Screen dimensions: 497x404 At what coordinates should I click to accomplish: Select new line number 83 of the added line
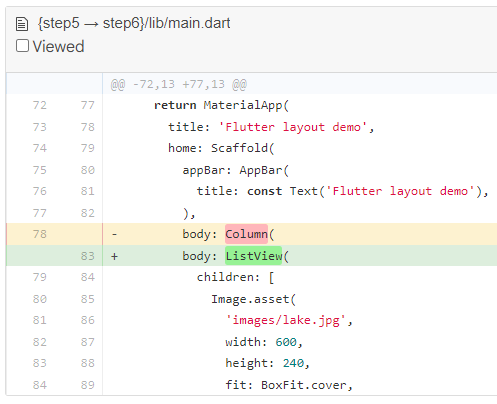pyautogui.click(x=88, y=256)
